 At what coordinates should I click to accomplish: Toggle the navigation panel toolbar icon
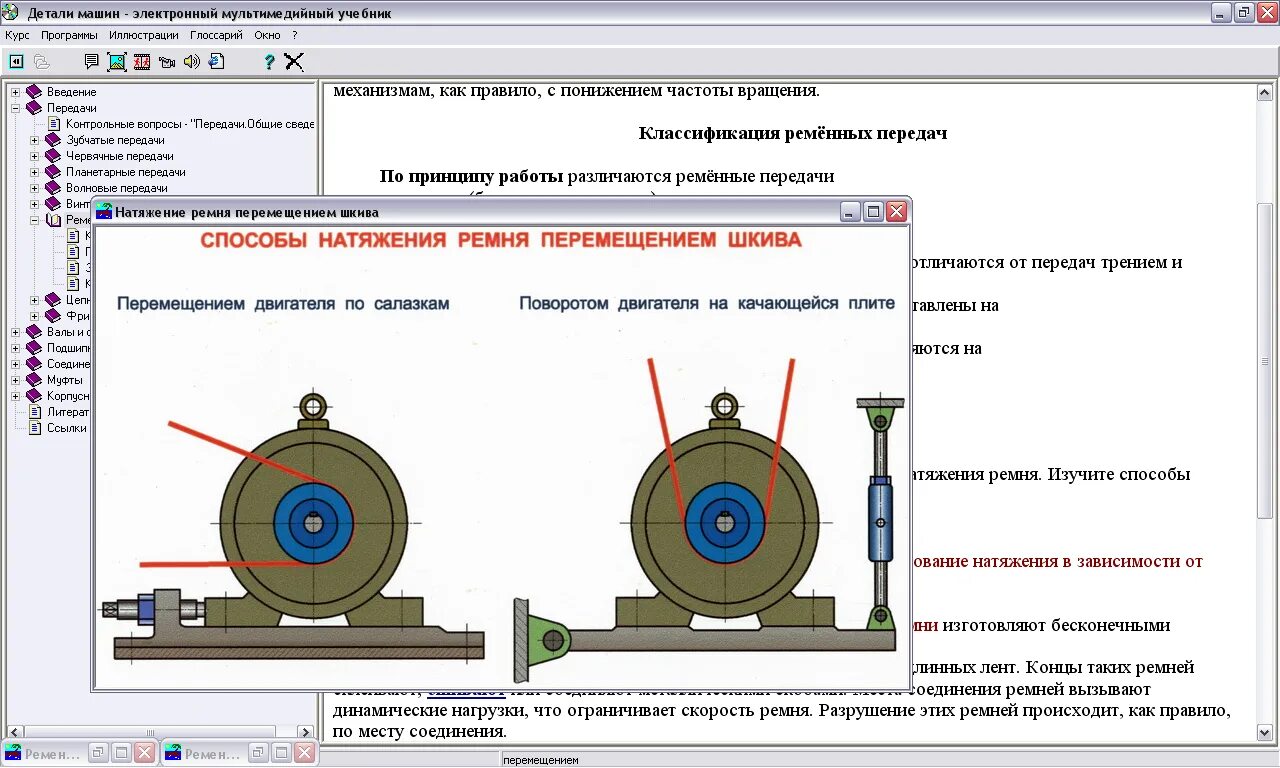point(16,62)
